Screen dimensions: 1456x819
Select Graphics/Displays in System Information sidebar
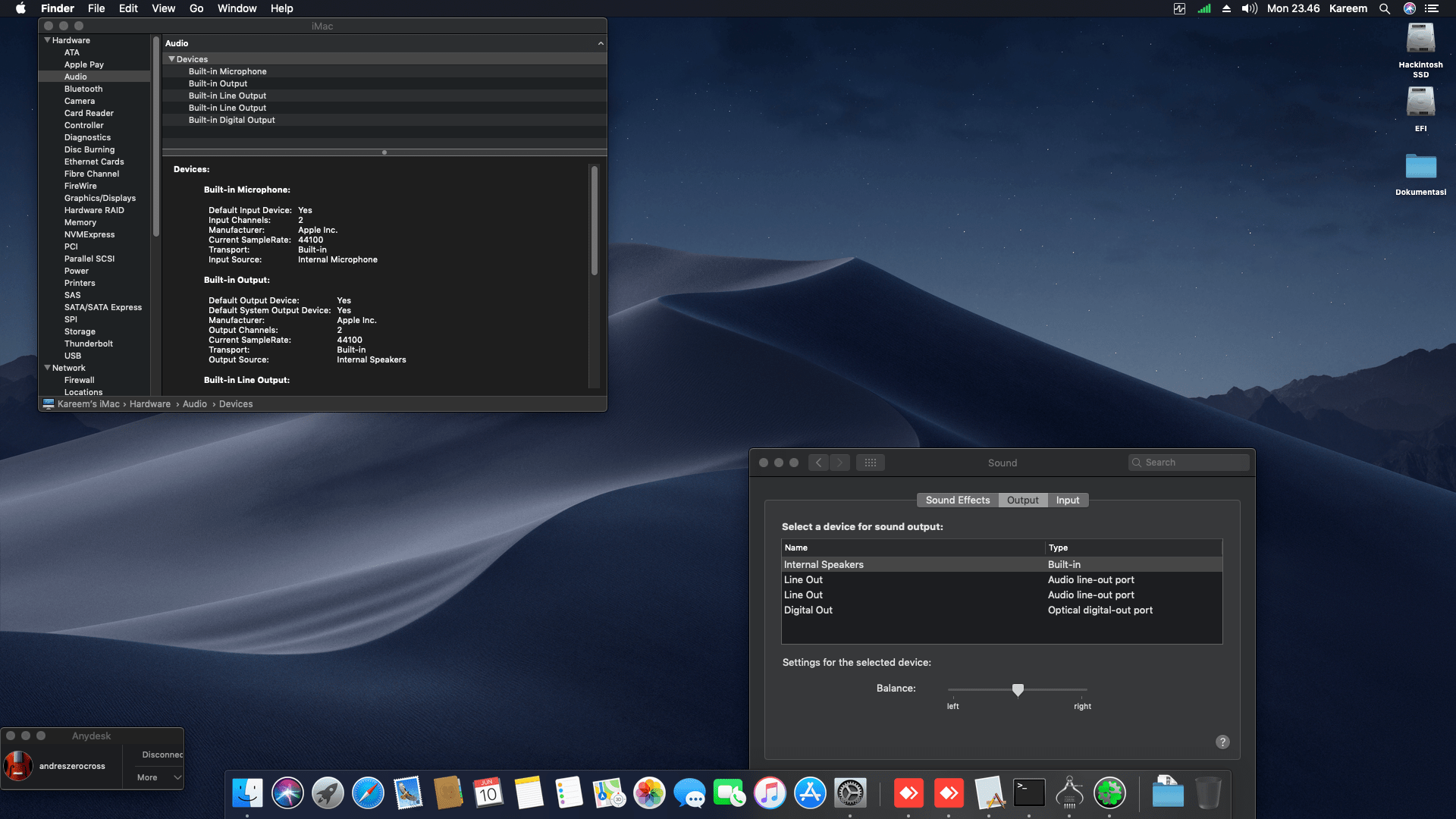(99, 198)
